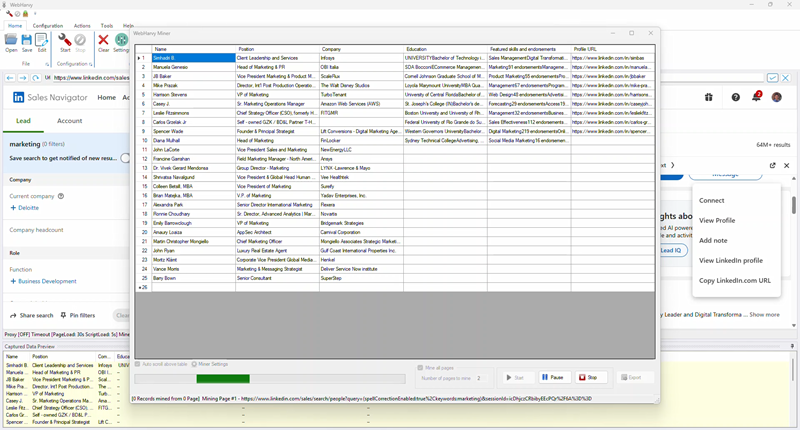This screenshot has height=430, width=800.
Task: Click the green mining progress bar
Action: click(223, 378)
